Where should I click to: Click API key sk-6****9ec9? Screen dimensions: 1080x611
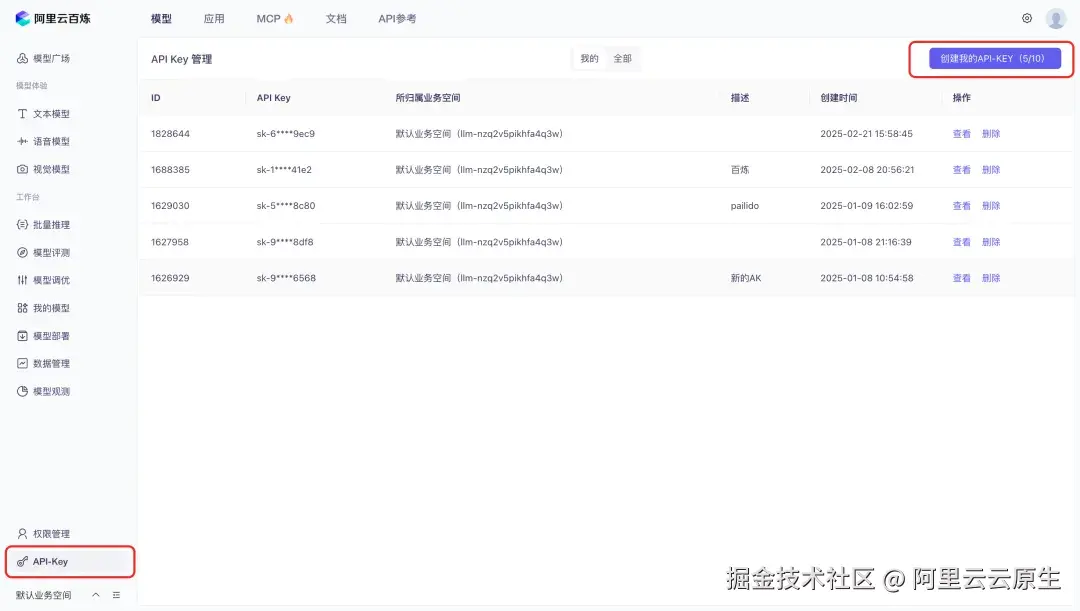point(285,134)
